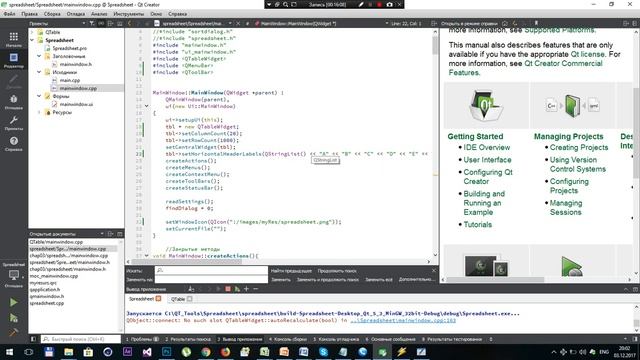This screenshot has width=640, height=360.
Task: Collapse the Заголовочные headers folder
Action: click(39, 56)
